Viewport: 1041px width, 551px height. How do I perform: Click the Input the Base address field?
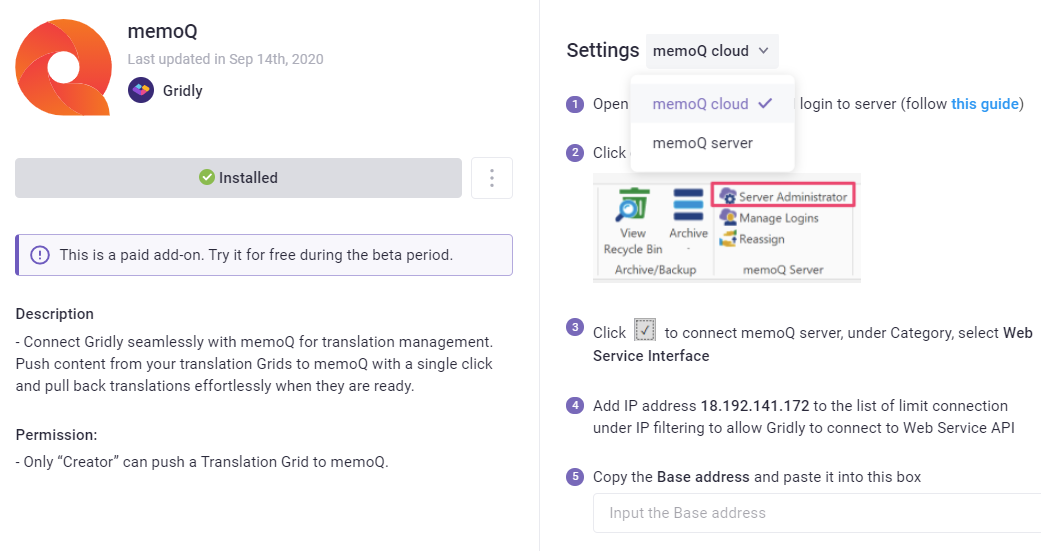817,512
